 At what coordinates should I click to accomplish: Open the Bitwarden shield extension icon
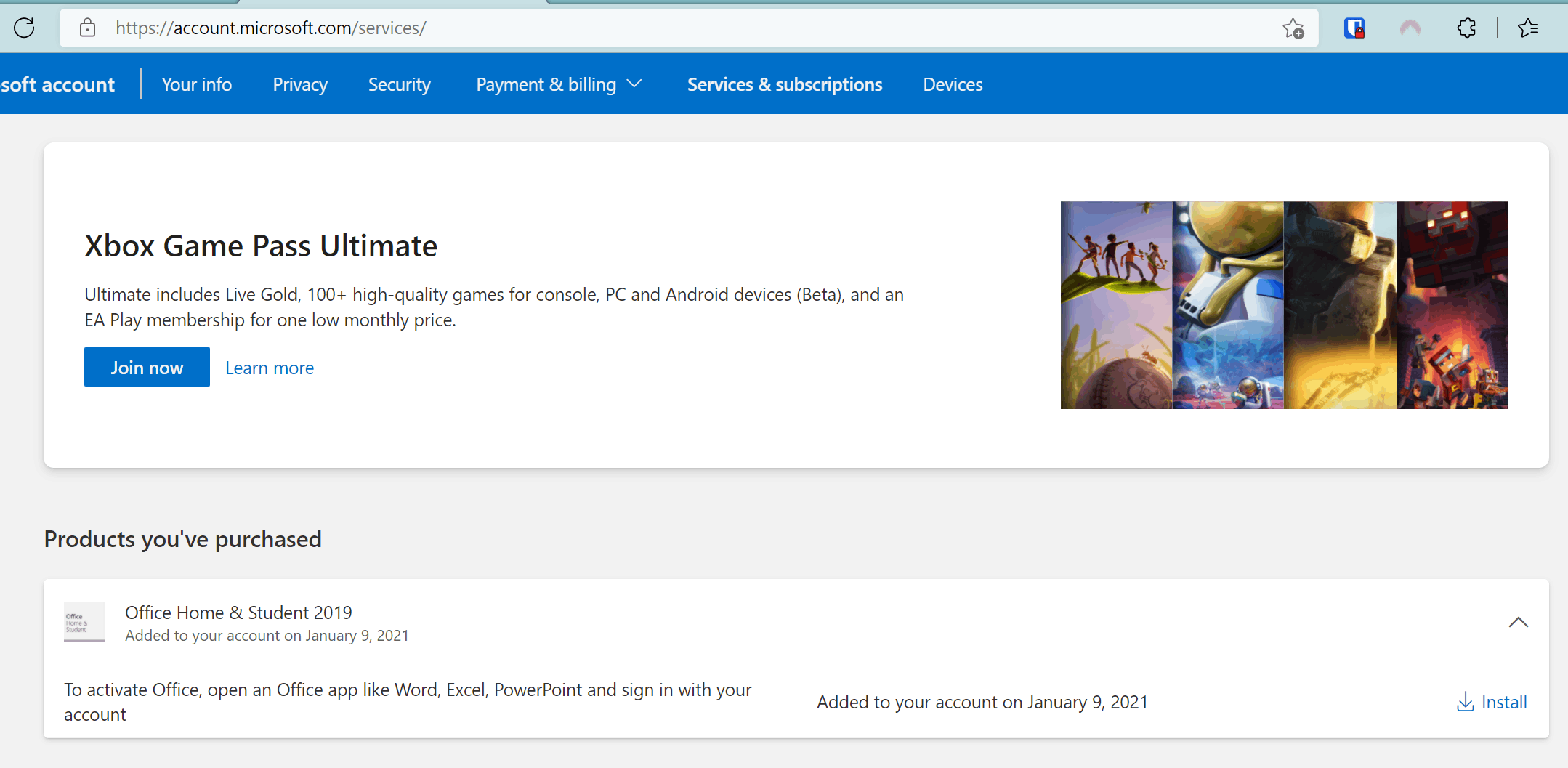[1354, 28]
